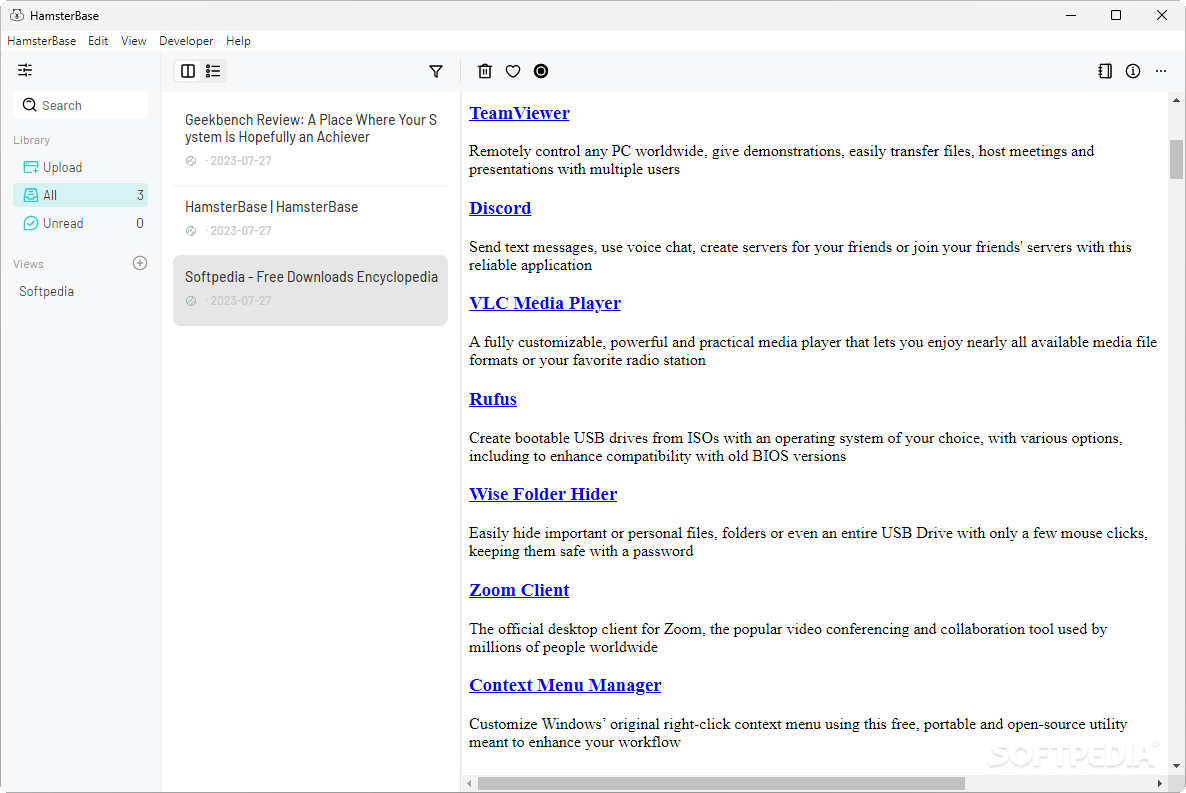Open the Geekbench Review page entry
This screenshot has width=1186, height=793.
tap(310, 139)
